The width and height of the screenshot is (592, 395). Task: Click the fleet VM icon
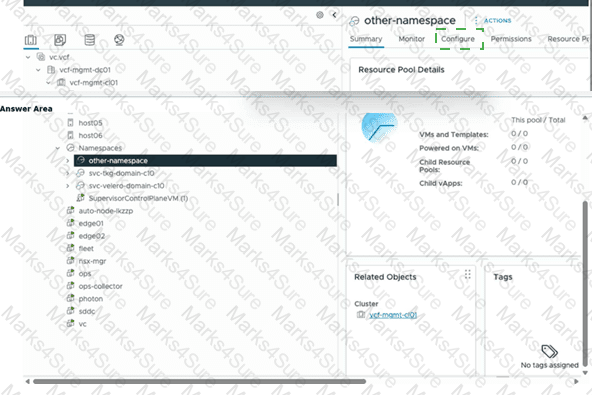70,248
